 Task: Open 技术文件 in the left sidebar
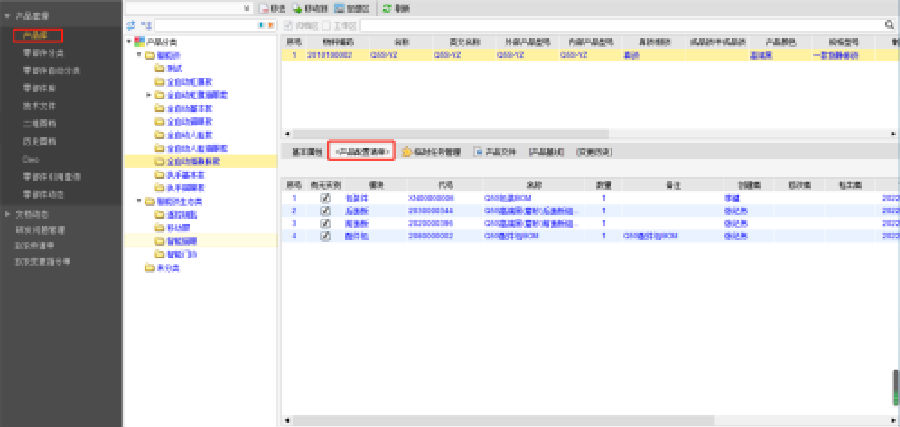38,105
